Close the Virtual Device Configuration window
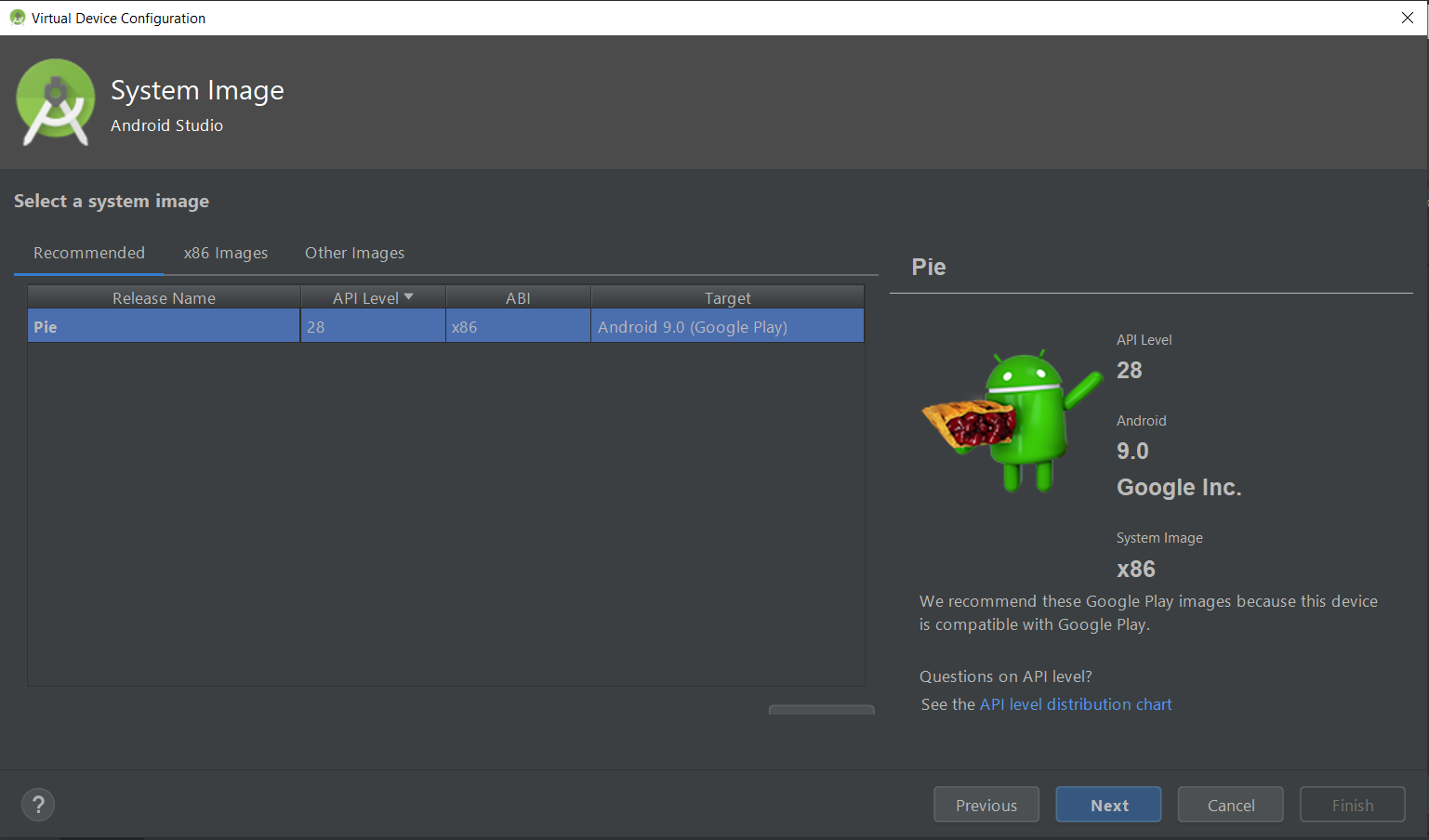 [1407, 18]
